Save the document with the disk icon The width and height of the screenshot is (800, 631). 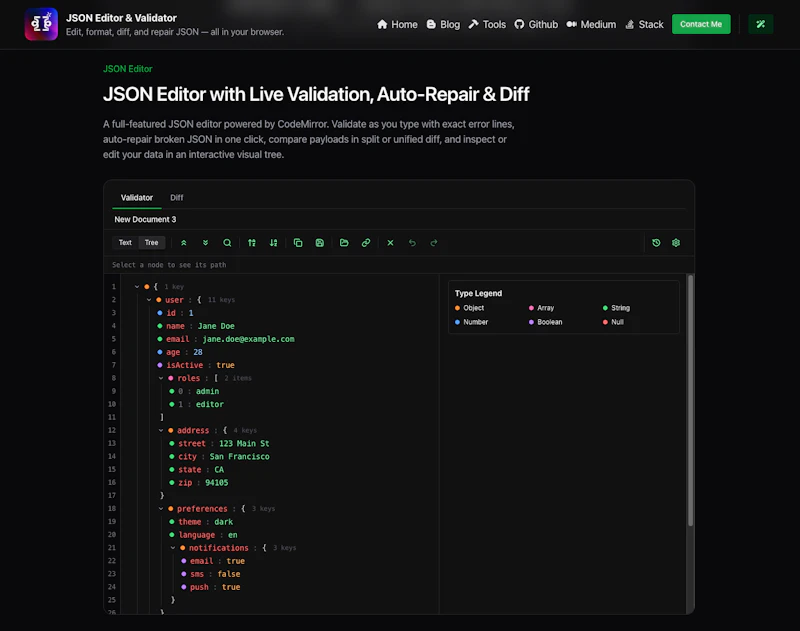[320, 243]
